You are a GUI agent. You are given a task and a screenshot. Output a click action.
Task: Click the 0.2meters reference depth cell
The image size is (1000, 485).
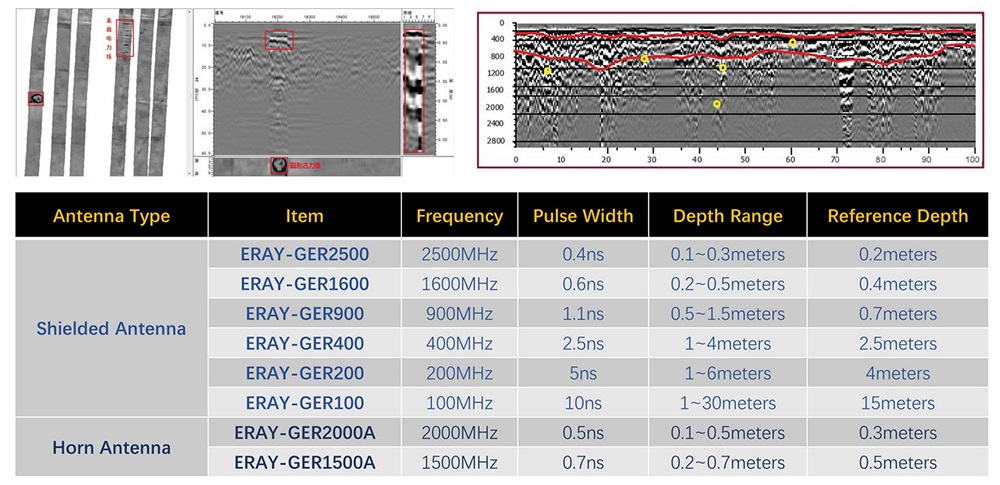(898, 254)
